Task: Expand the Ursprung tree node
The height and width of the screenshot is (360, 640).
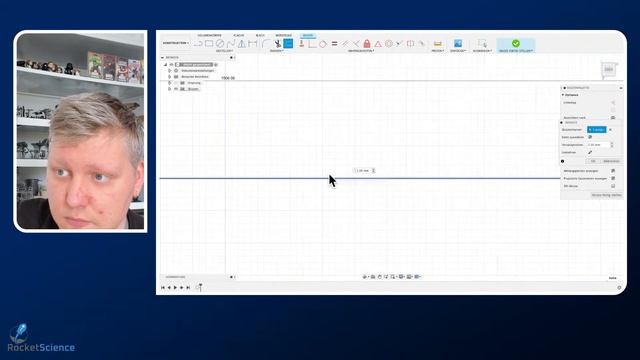Action: point(169,83)
